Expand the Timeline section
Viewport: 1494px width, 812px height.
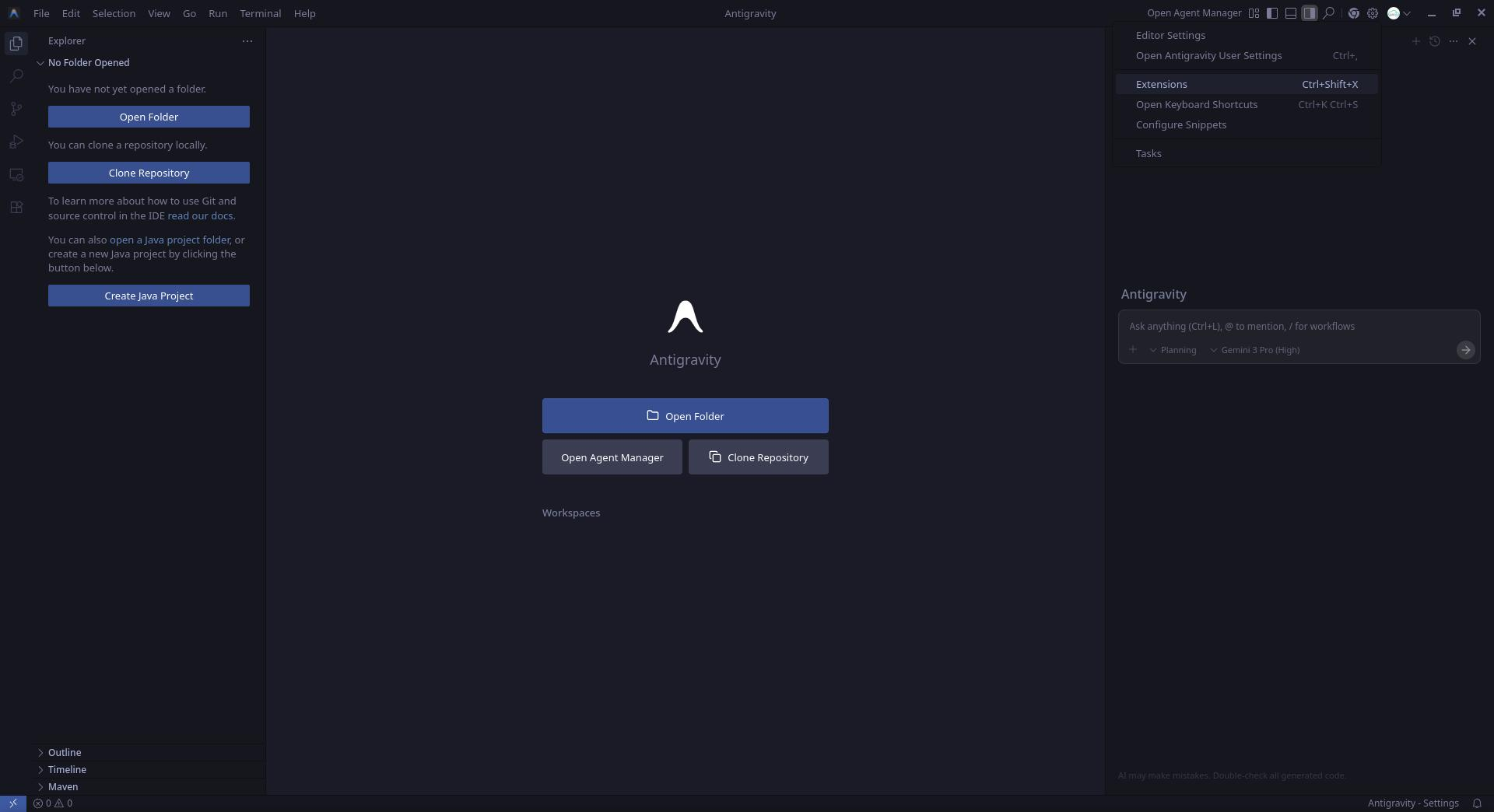tap(149, 770)
